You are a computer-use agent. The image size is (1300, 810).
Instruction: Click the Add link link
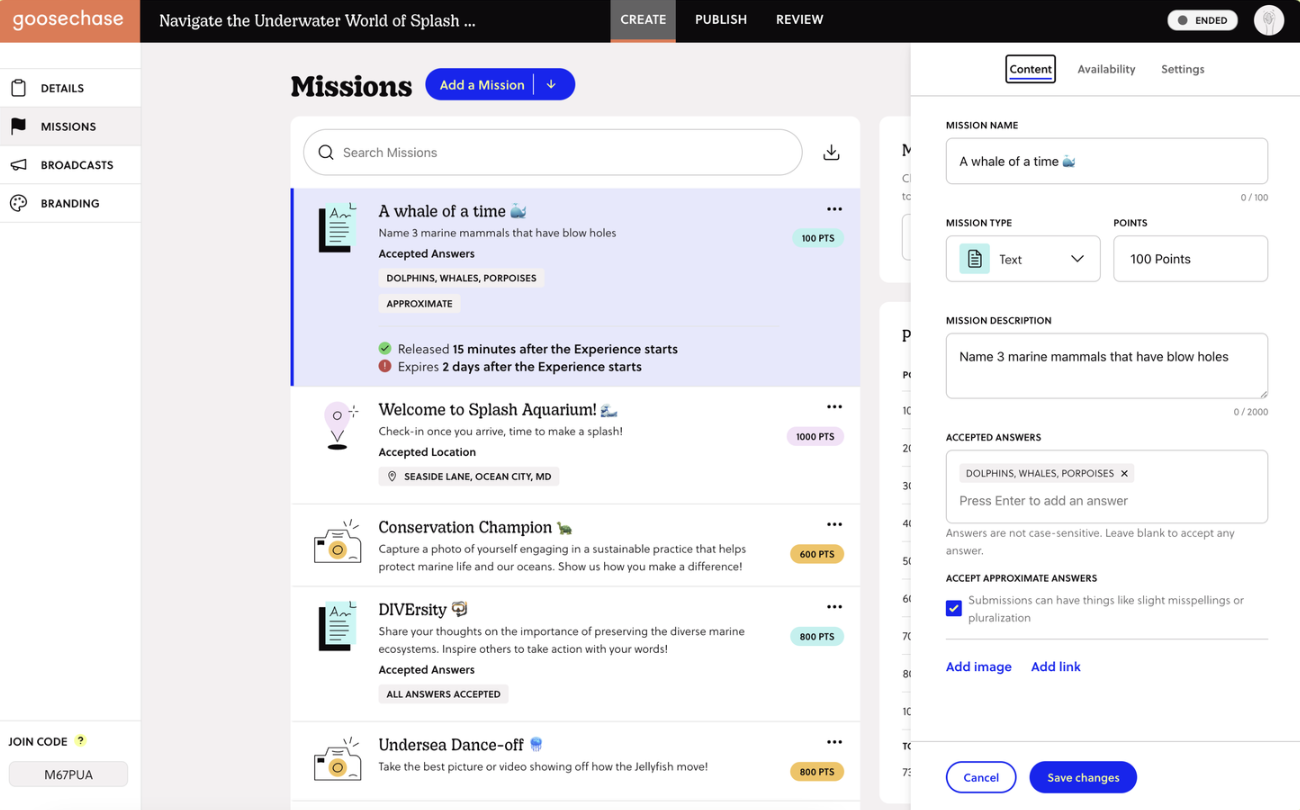tap(1056, 667)
